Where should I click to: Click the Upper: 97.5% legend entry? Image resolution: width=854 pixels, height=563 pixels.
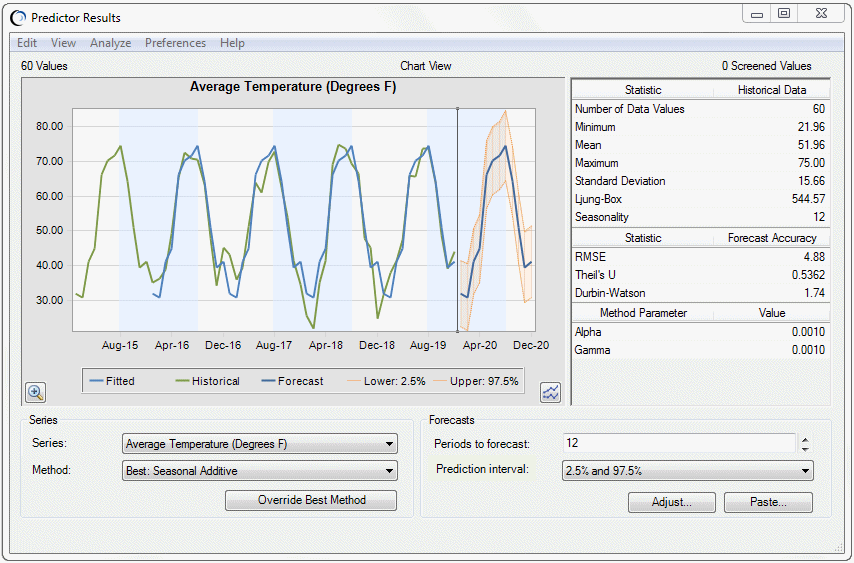click(475, 381)
